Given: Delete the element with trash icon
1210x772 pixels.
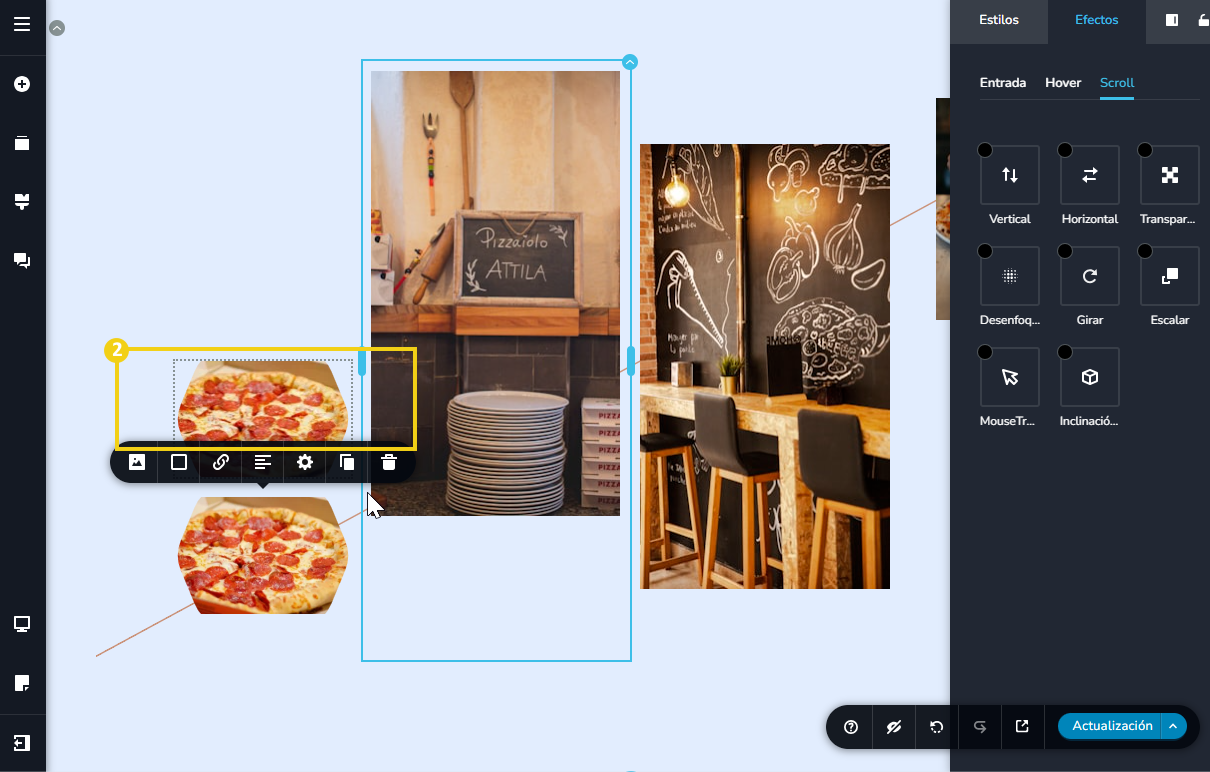Looking at the screenshot, I should tap(389, 462).
